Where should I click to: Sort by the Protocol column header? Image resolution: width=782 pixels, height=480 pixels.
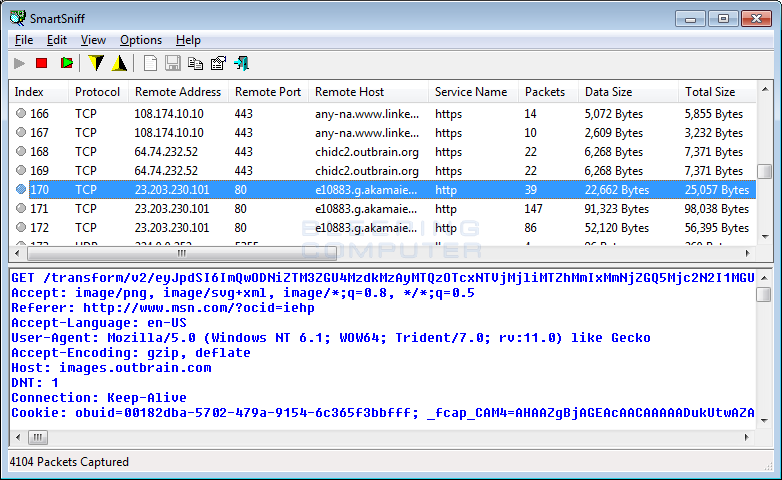pyautogui.click(x=98, y=92)
